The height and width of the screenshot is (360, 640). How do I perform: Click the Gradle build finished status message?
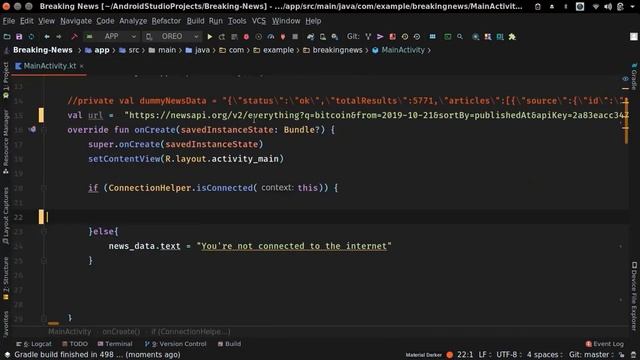point(97,354)
